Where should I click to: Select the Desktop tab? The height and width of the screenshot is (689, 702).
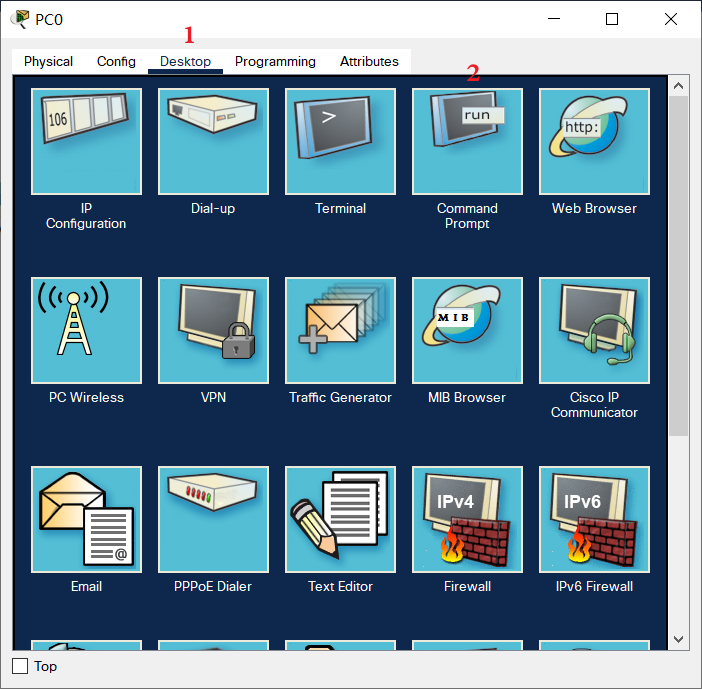coord(185,61)
